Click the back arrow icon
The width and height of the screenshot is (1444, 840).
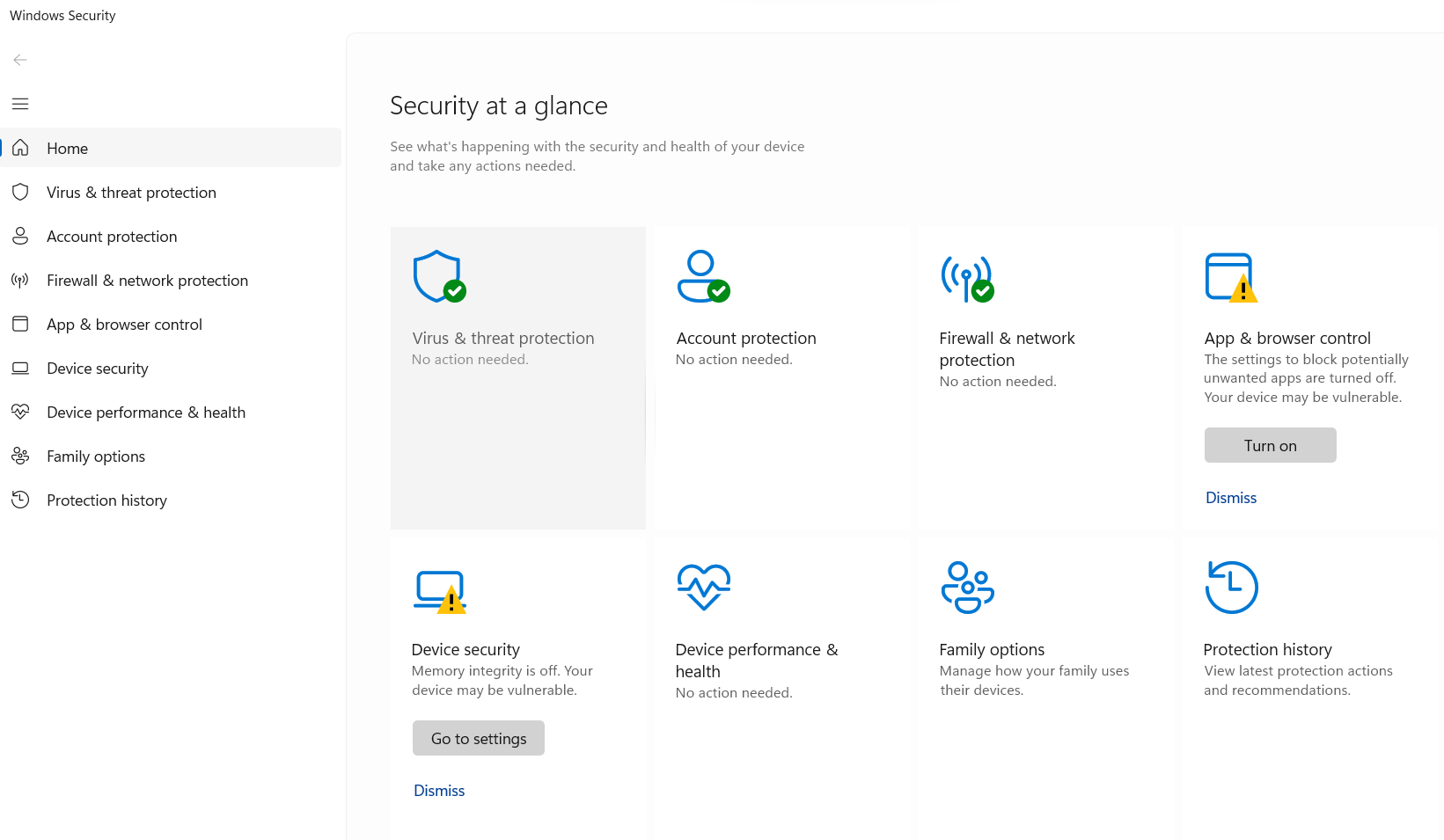tap(20, 60)
